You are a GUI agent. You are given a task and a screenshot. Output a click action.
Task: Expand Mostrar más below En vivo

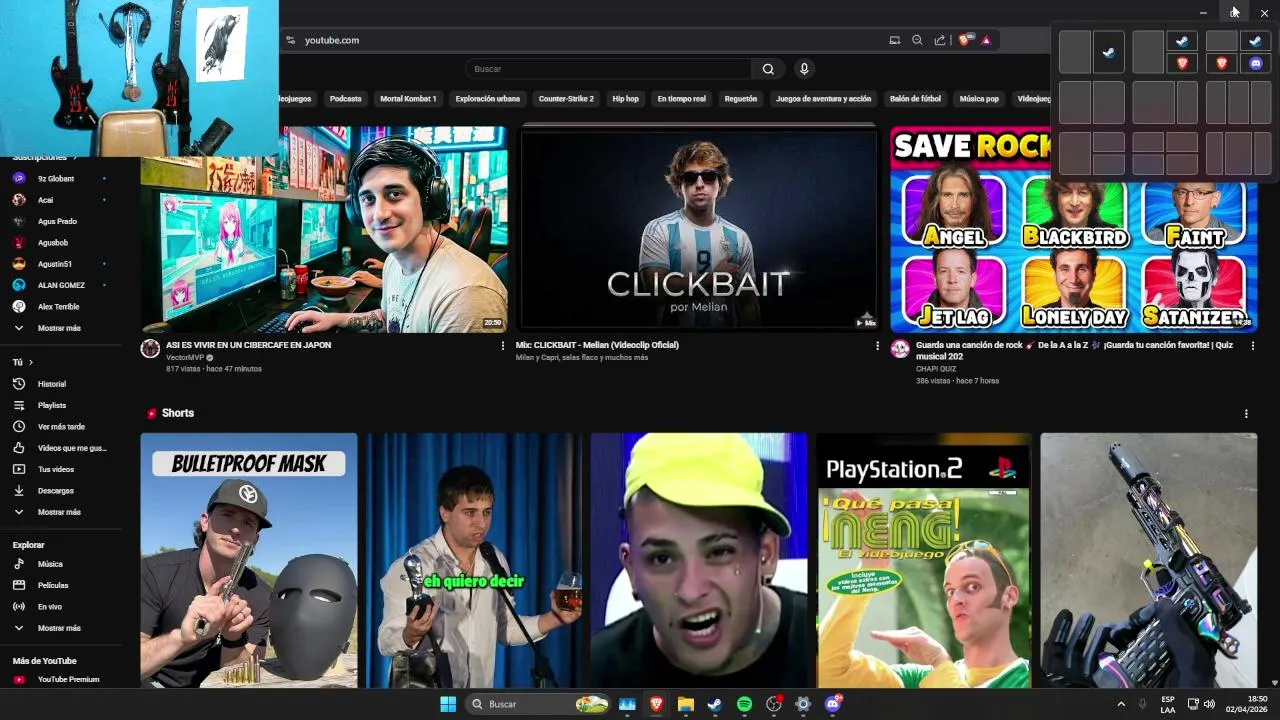[x=61, y=628]
